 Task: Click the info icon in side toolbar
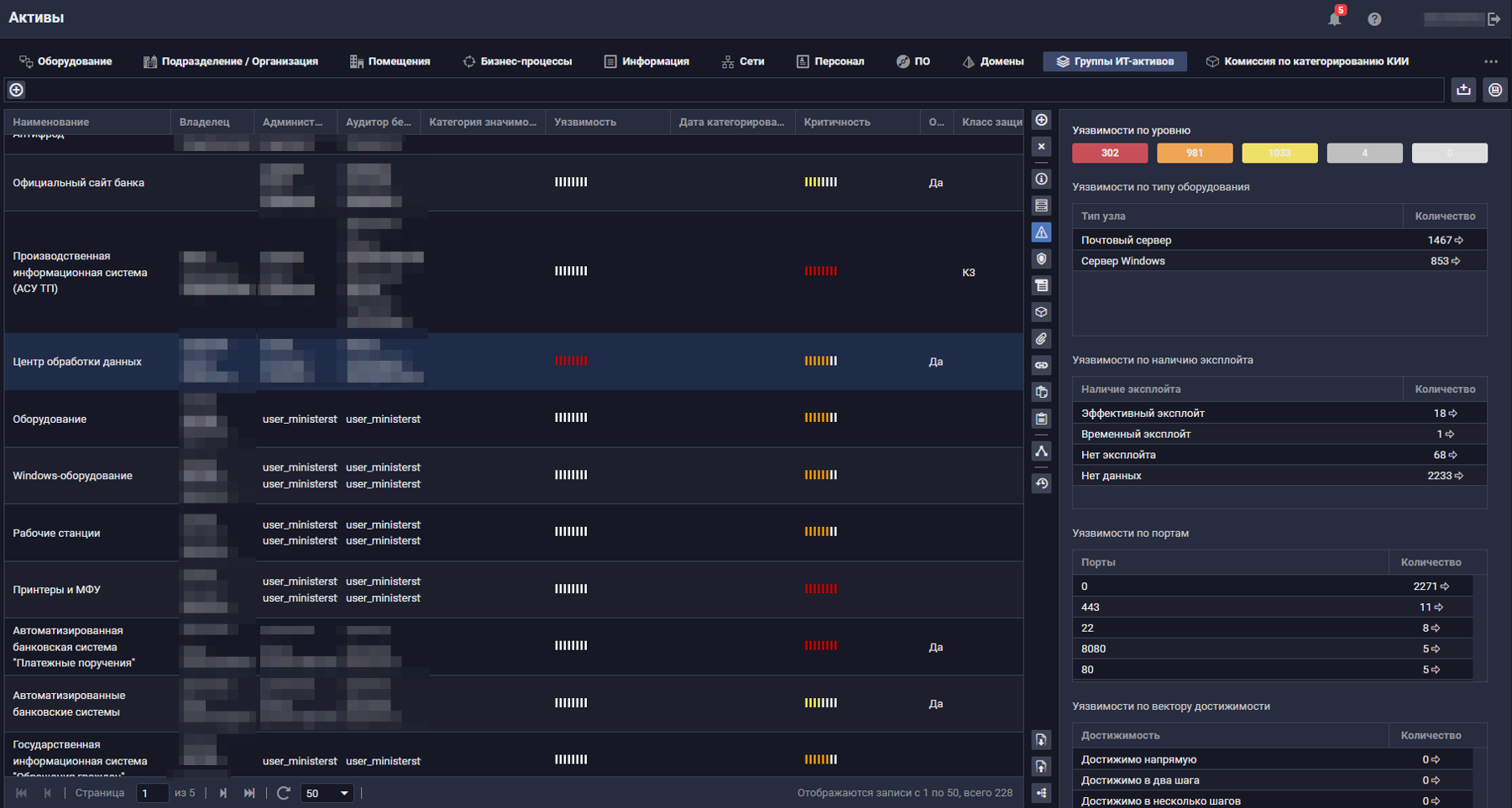[x=1041, y=179]
